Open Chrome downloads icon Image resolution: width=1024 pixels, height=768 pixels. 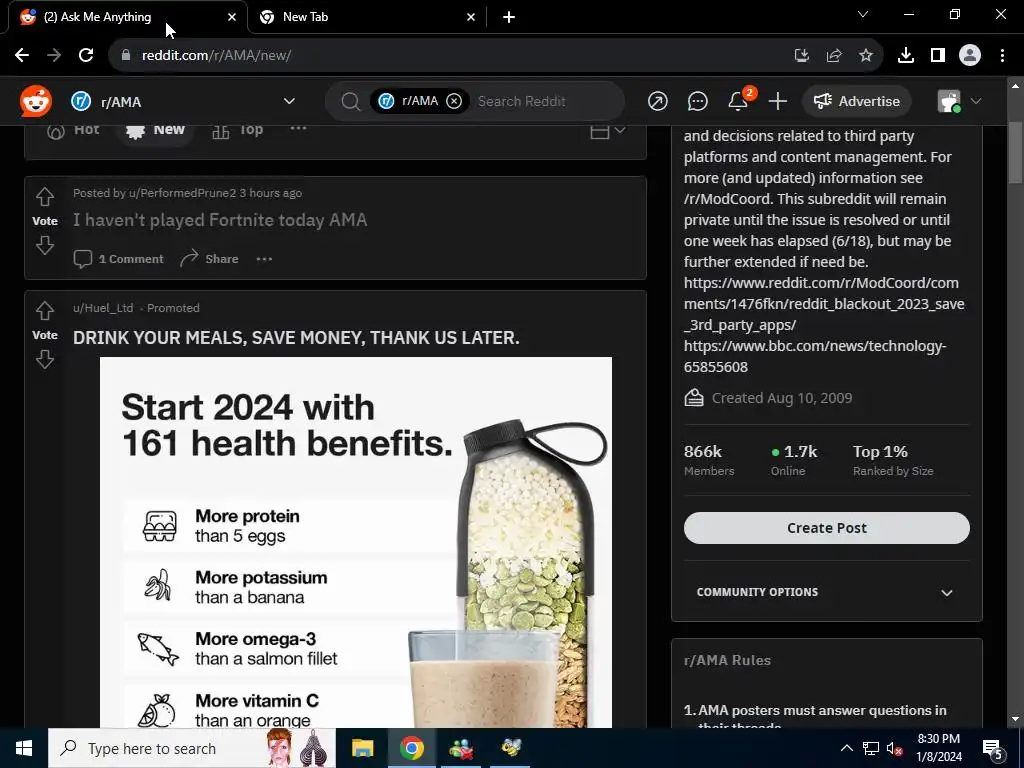(905, 56)
